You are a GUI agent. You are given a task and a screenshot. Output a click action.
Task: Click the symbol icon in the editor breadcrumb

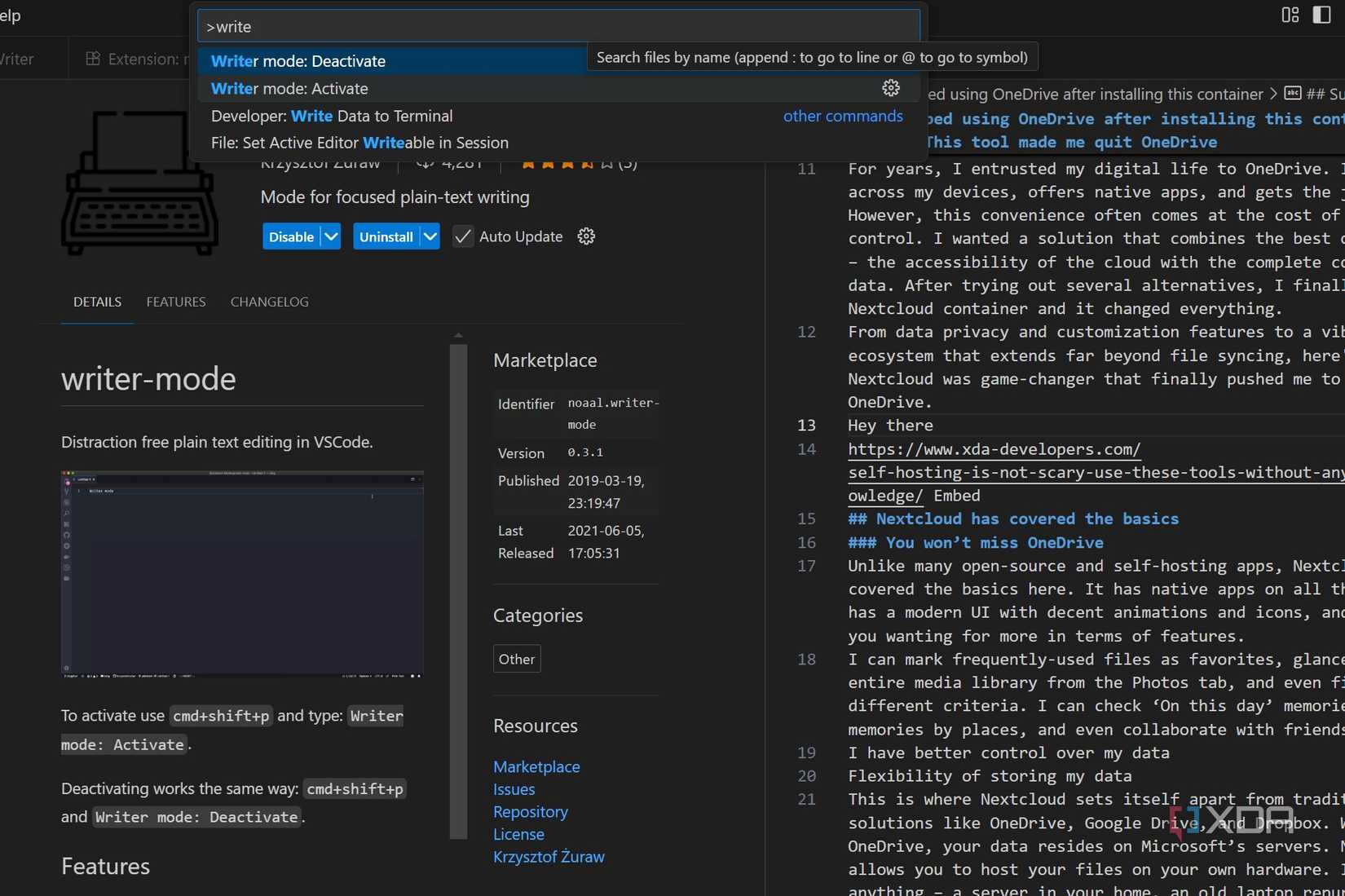pyautogui.click(x=1293, y=93)
